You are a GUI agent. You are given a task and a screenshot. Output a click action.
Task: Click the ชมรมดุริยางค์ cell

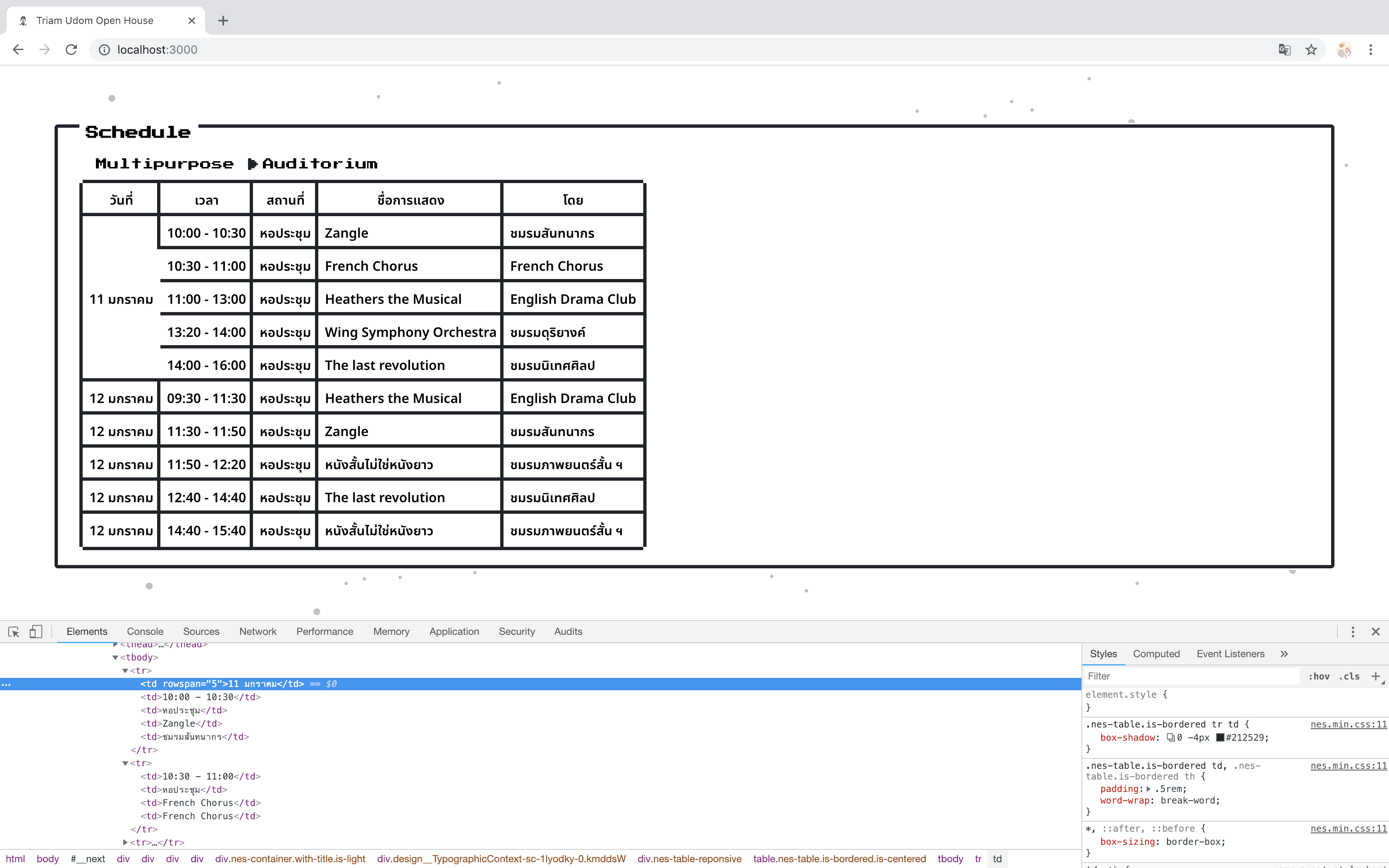coord(573,332)
